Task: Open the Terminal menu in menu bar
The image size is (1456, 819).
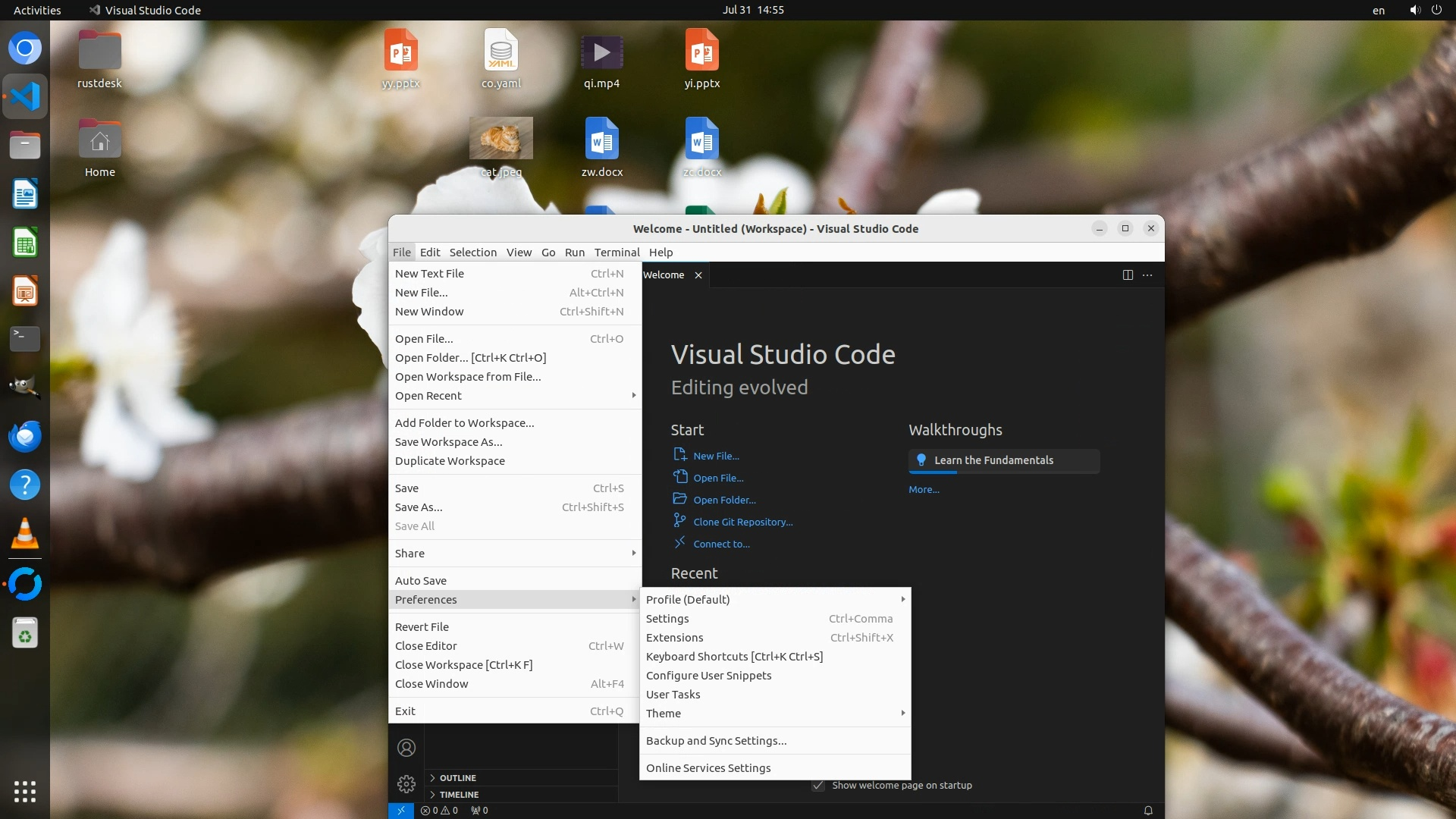Action: [617, 253]
